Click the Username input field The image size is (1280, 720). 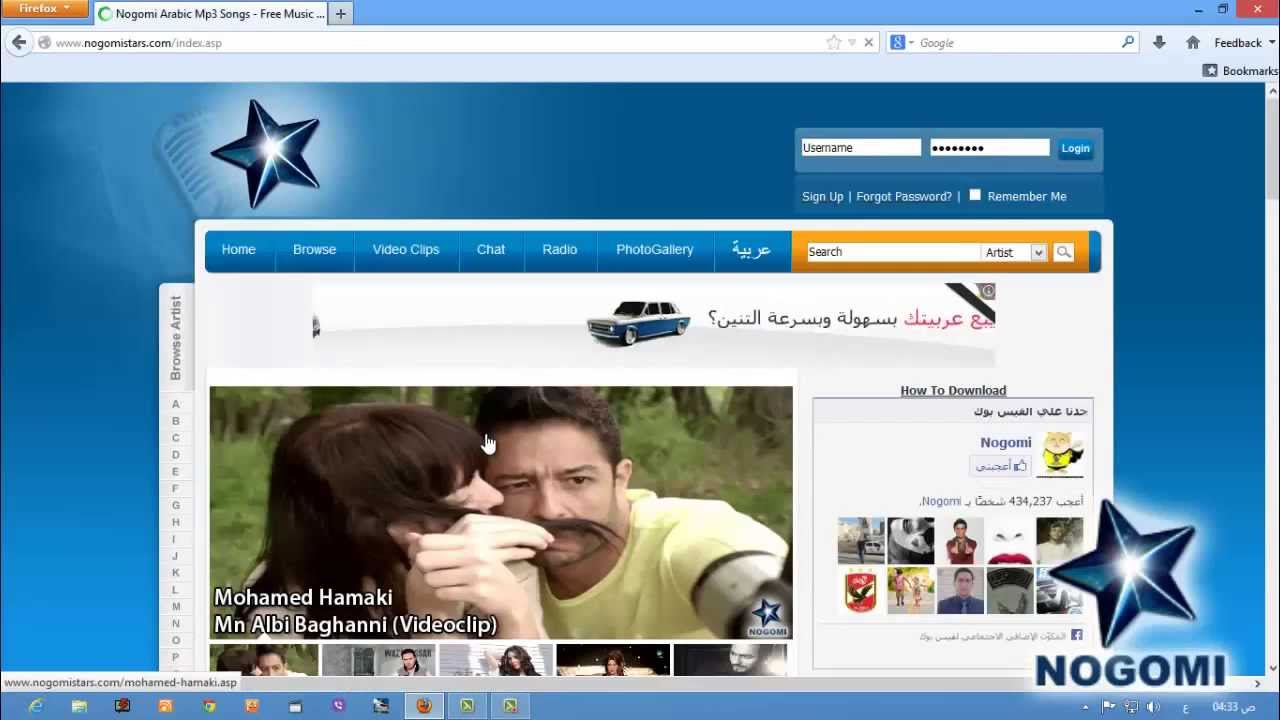point(861,147)
